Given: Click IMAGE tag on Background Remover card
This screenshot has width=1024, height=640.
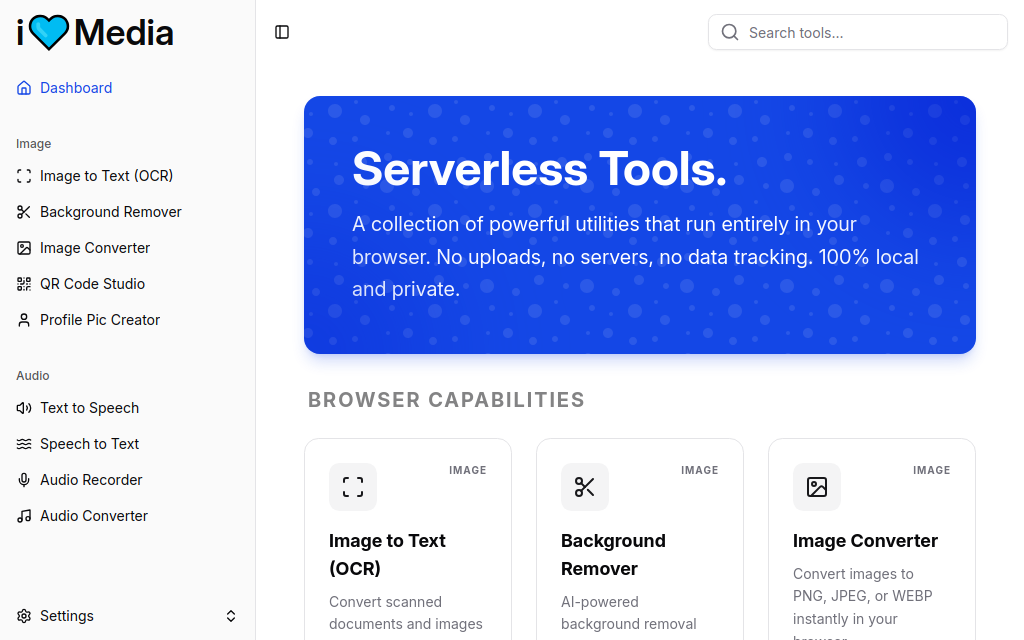Looking at the screenshot, I should pyautogui.click(x=699, y=470).
